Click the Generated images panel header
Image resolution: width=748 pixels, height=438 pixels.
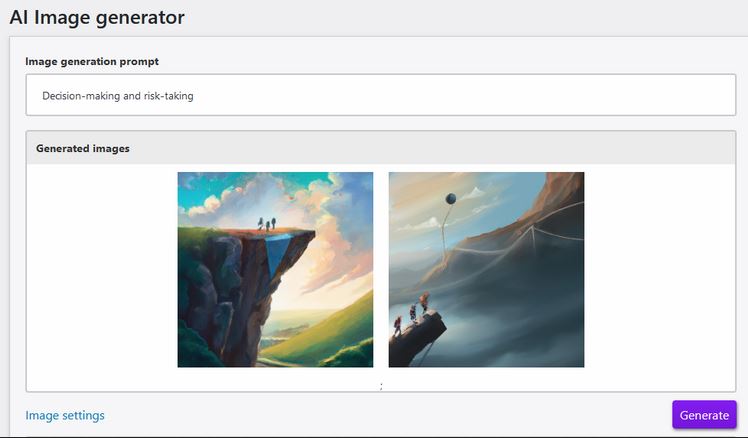pyautogui.click(x=381, y=148)
